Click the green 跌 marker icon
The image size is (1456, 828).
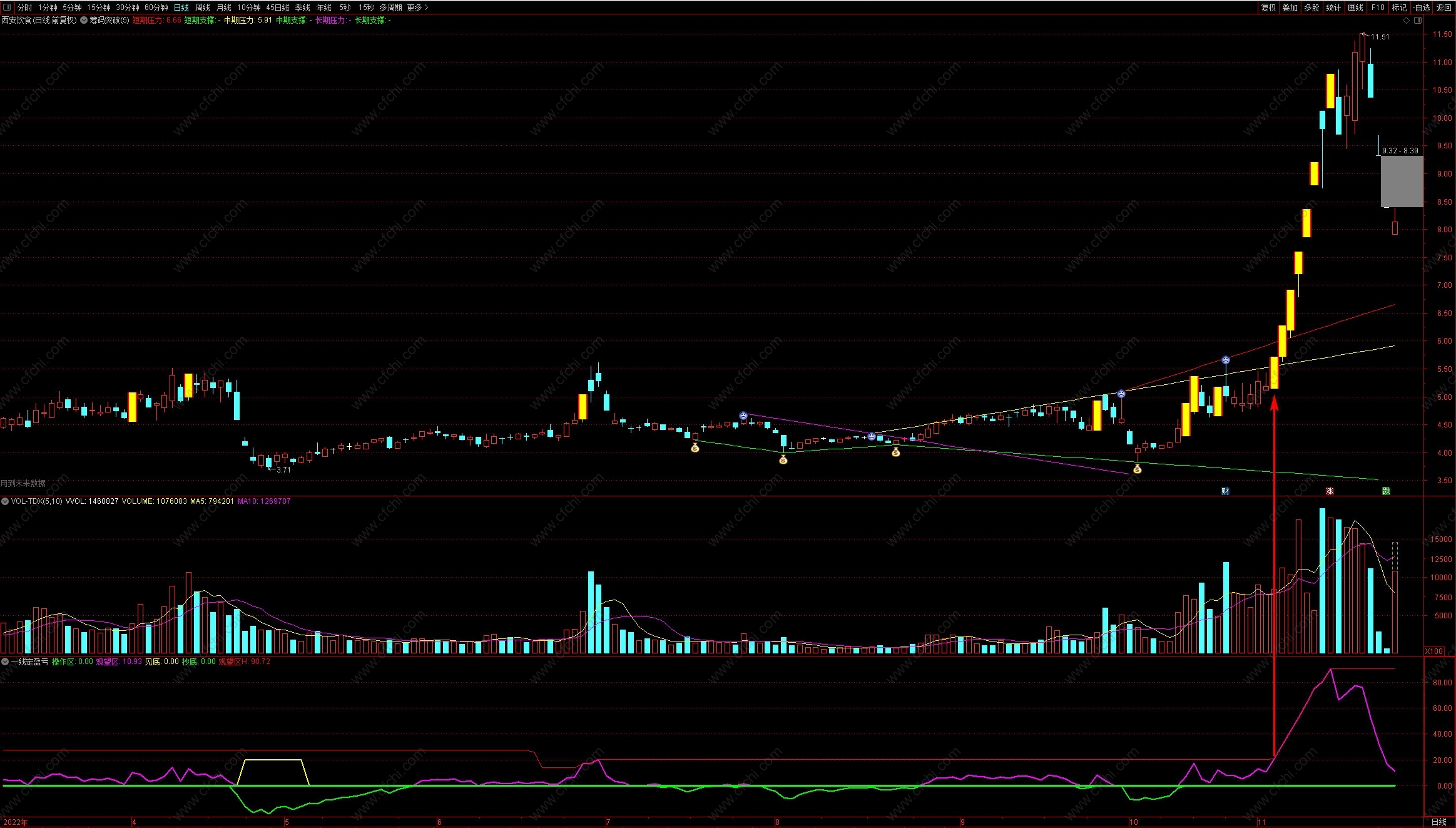(x=1386, y=491)
